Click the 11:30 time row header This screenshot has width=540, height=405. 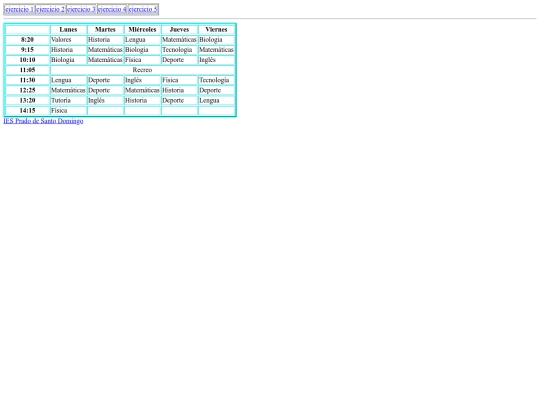27,80
